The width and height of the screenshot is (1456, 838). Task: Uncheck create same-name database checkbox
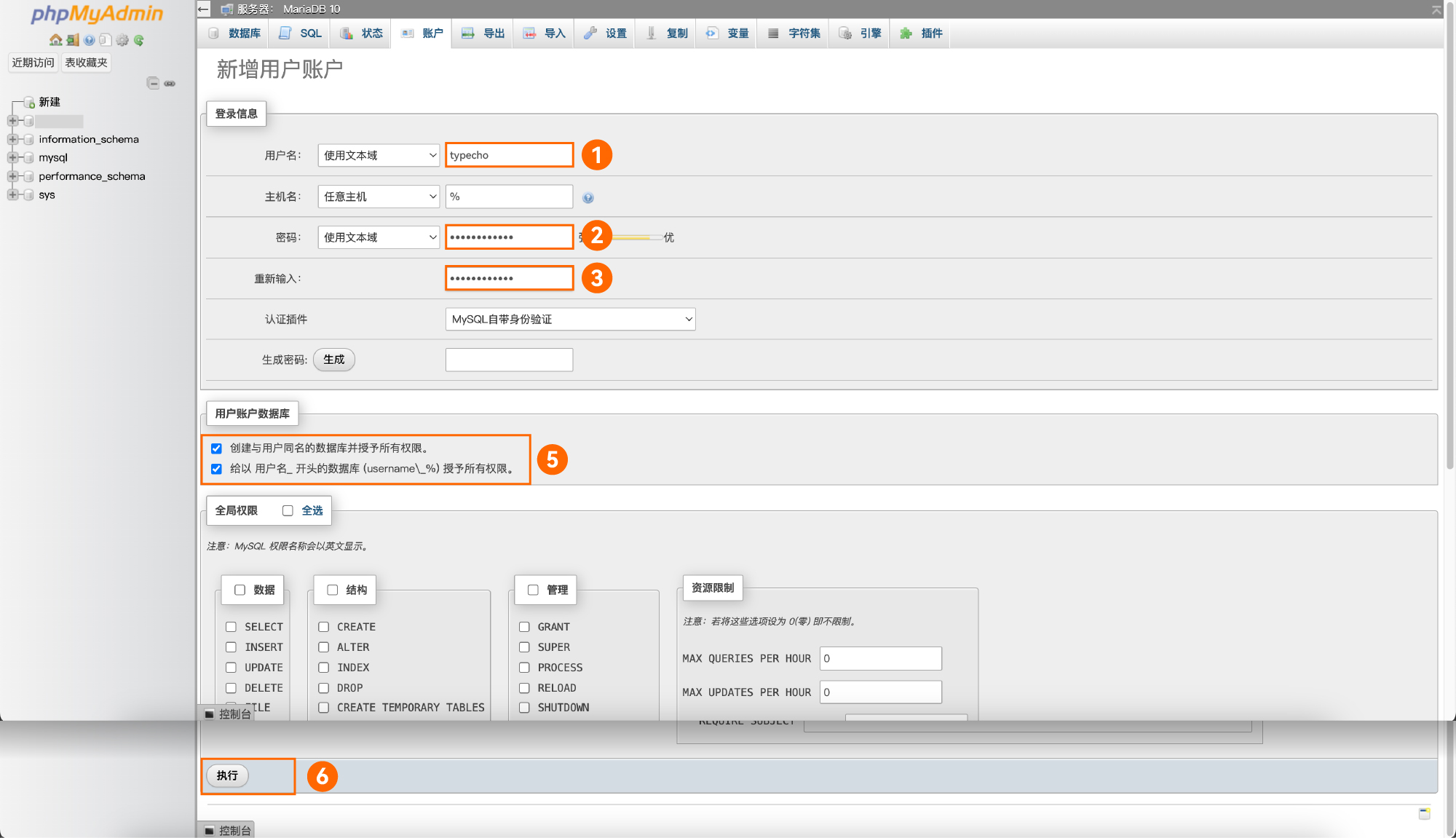click(216, 448)
